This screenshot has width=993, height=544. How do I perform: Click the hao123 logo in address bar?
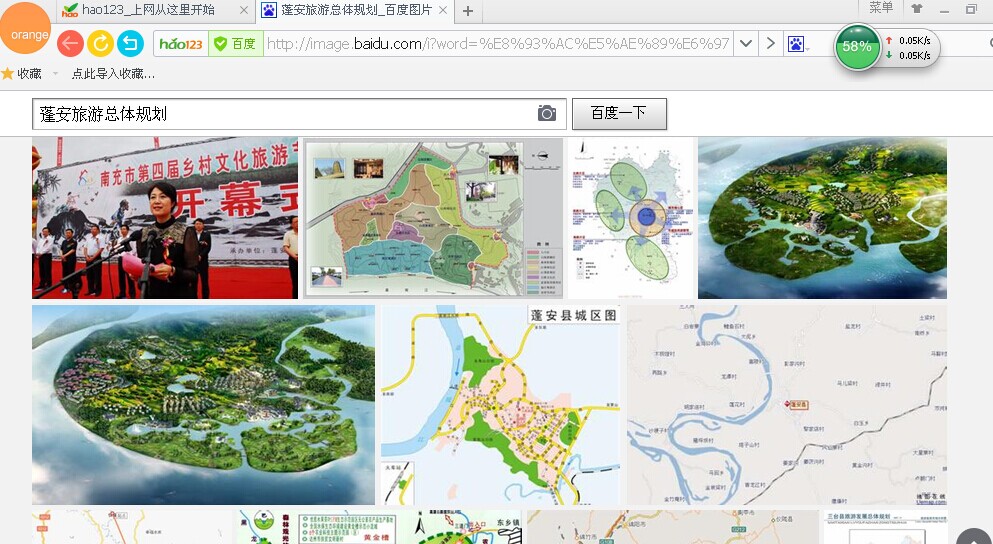pyautogui.click(x=181, y=44)
